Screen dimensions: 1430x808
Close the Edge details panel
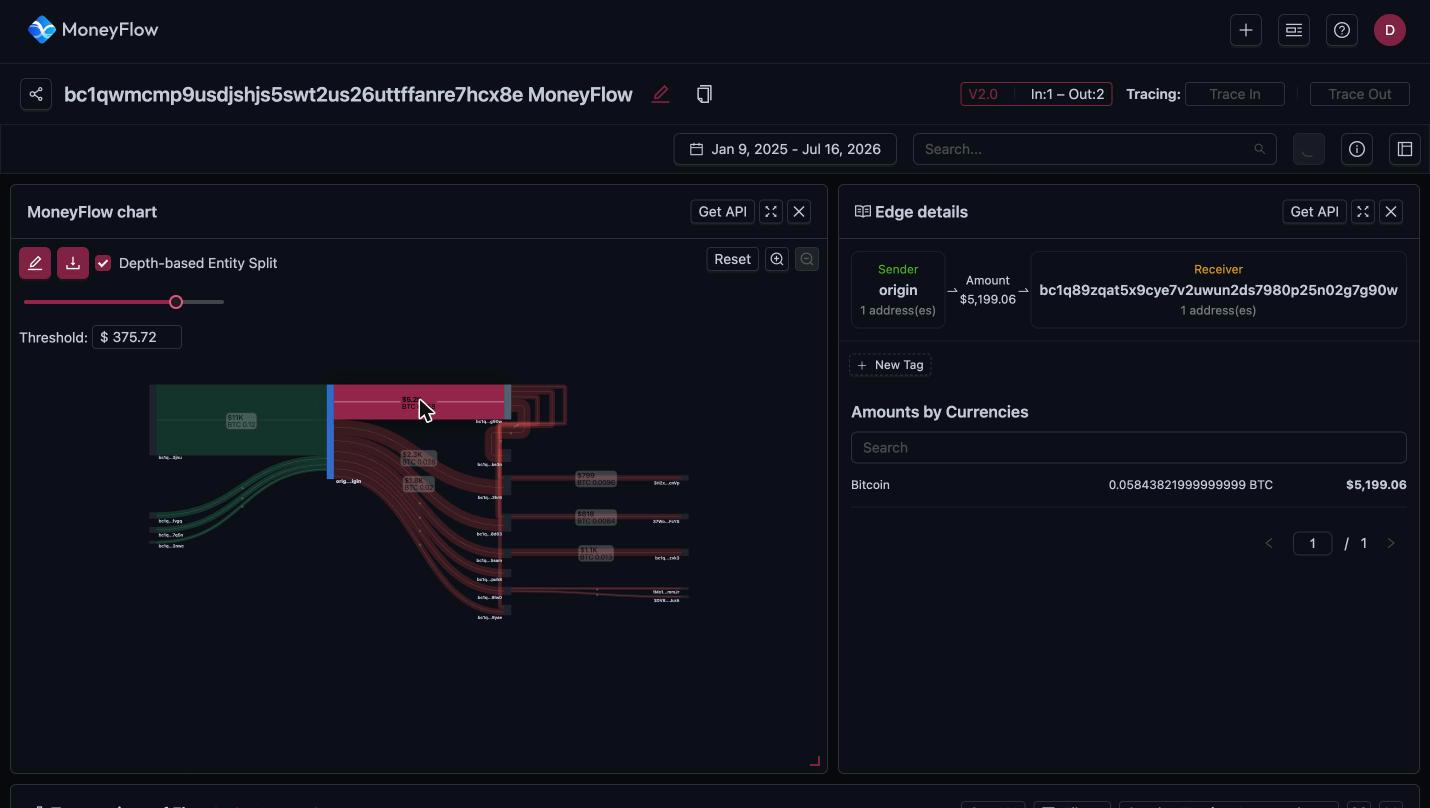click(x=1391, y=212)
